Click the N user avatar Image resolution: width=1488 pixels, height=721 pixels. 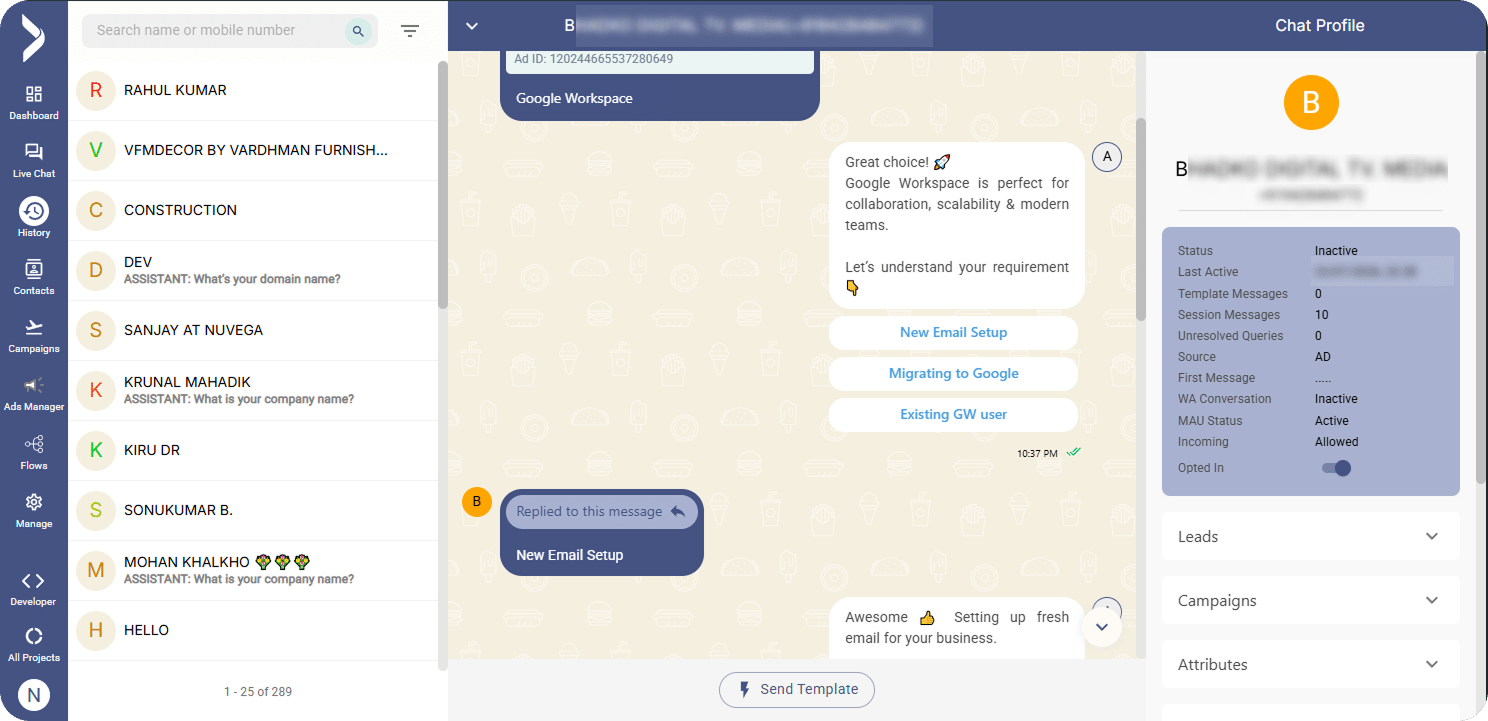(34, 695)
